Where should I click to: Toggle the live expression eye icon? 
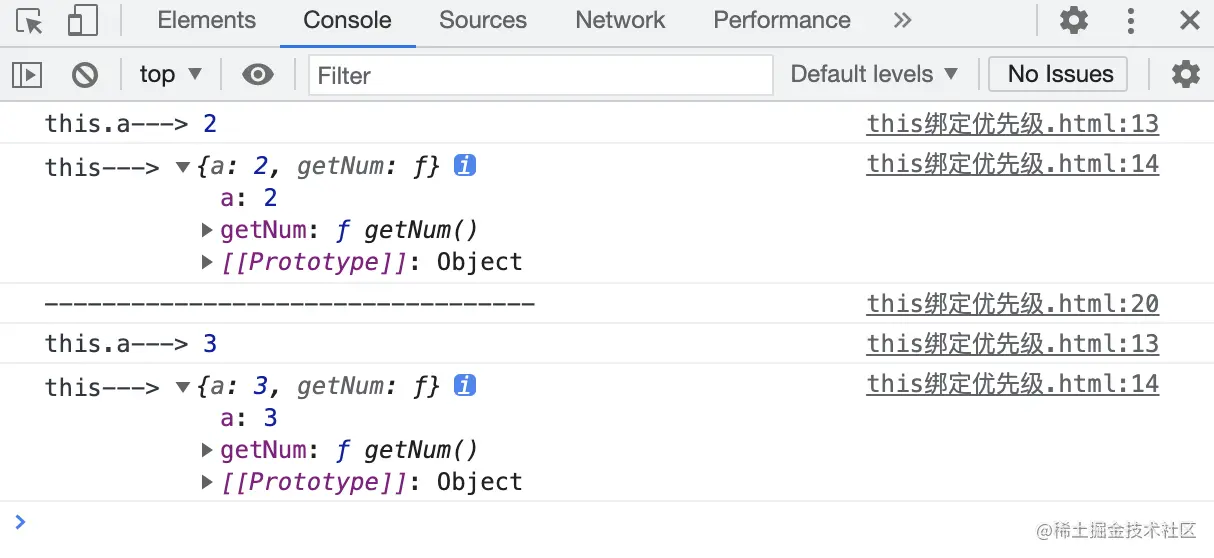tap(258, 74)
